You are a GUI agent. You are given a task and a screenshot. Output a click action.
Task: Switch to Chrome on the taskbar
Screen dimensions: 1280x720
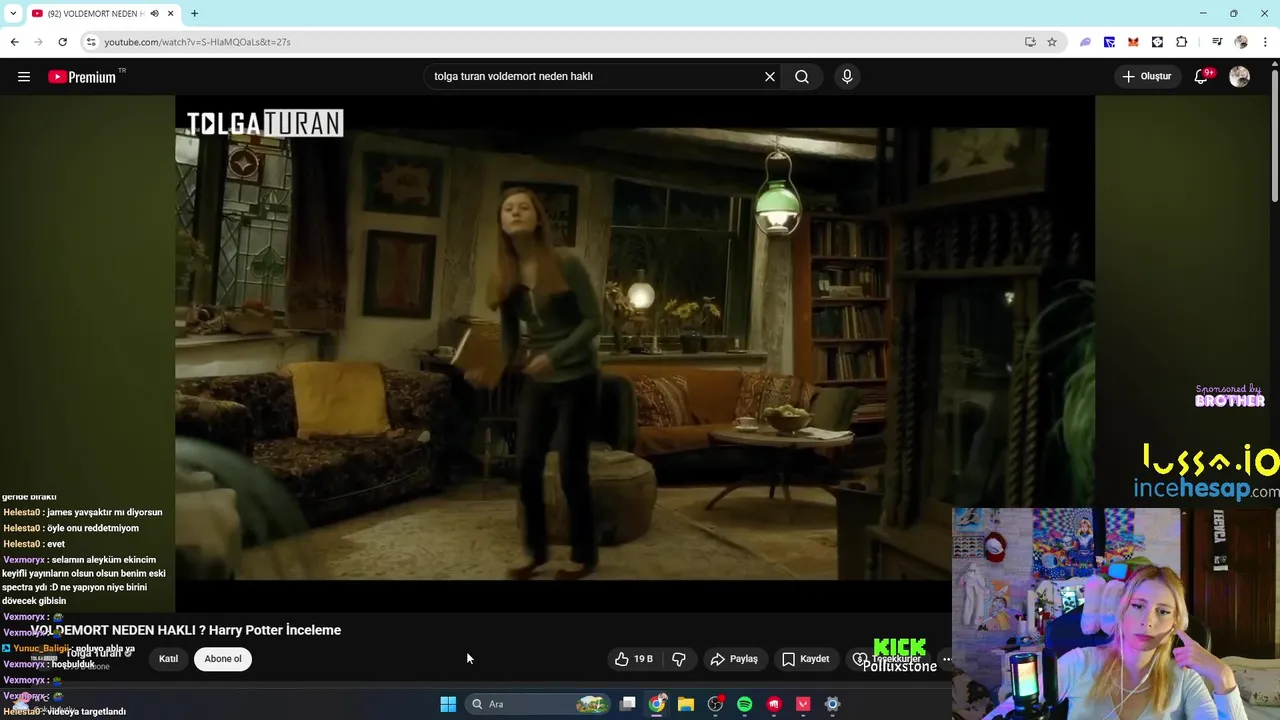657,704
